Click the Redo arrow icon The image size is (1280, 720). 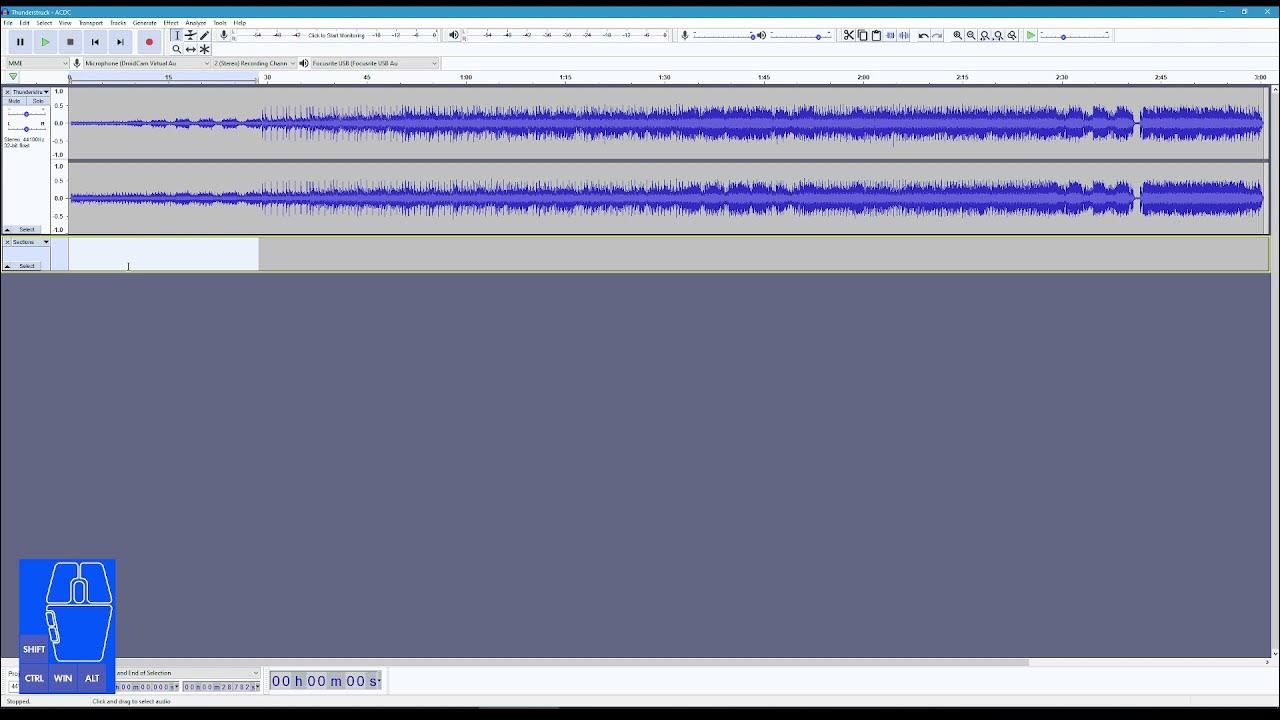coord(937,35)
